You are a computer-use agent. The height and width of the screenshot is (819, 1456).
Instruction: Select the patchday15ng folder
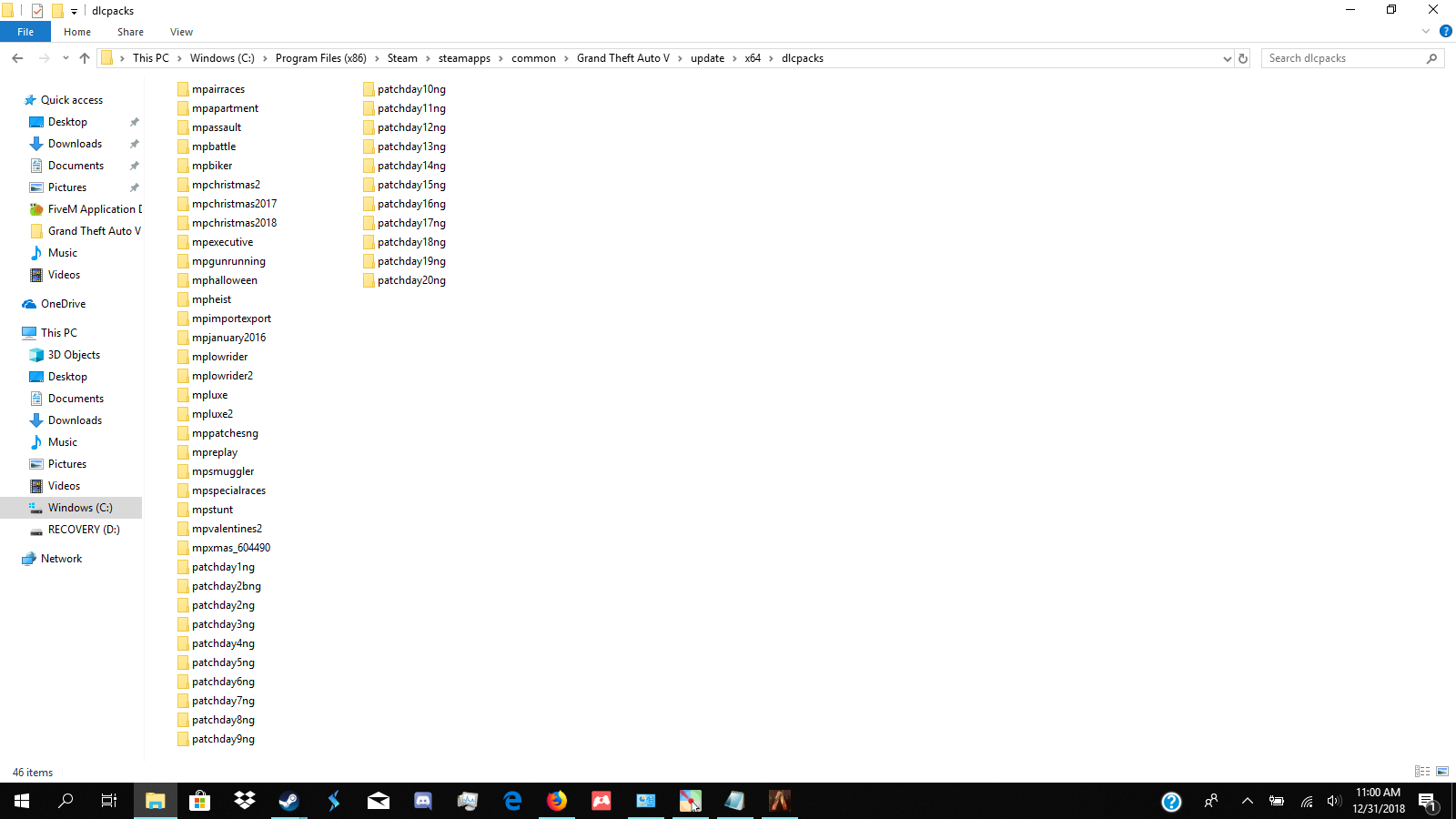(405, 185)
